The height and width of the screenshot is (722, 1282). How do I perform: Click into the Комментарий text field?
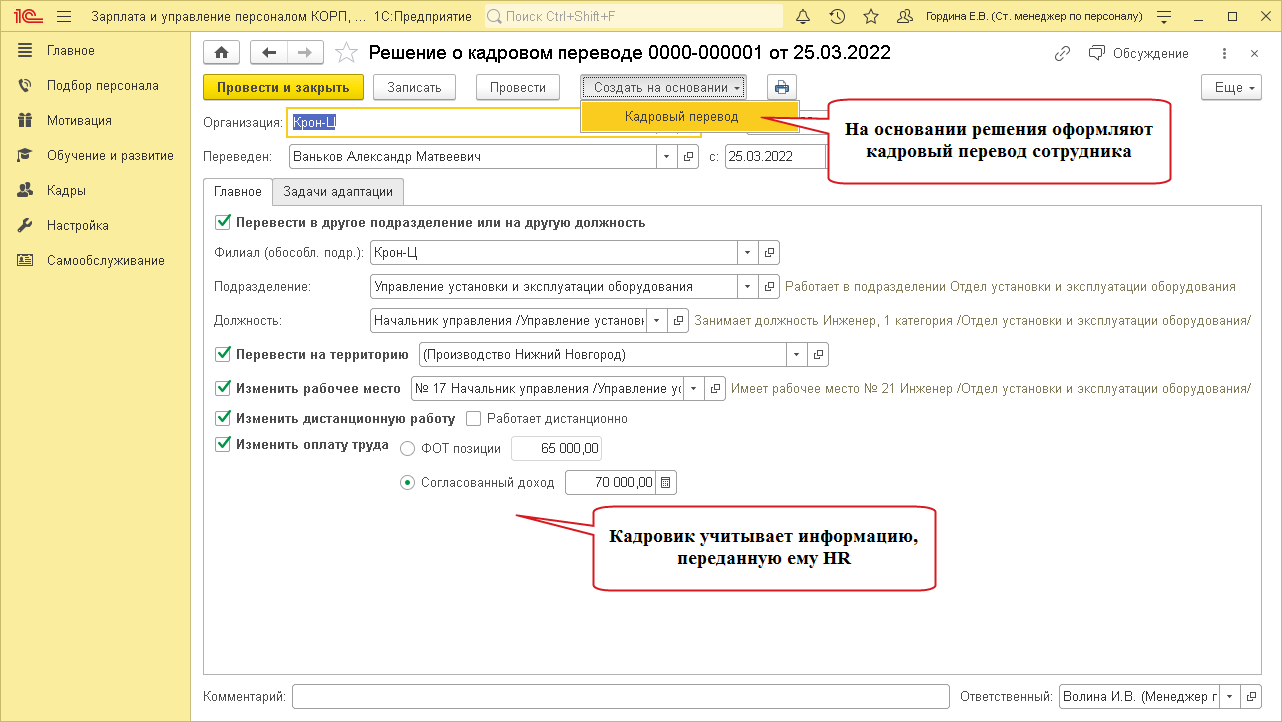pyautogui.click(x=620, y=696)
